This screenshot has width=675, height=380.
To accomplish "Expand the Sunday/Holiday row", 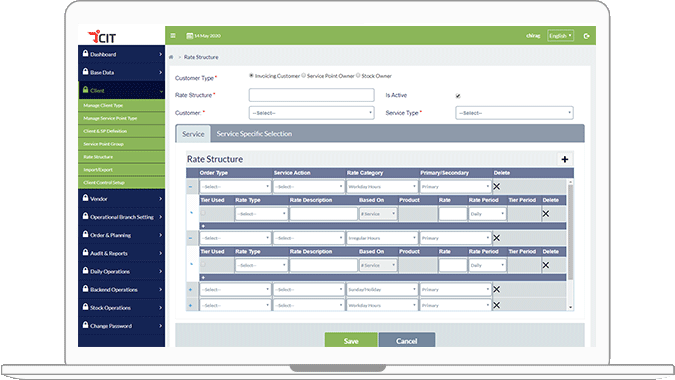I will click(x=190, y=290).
